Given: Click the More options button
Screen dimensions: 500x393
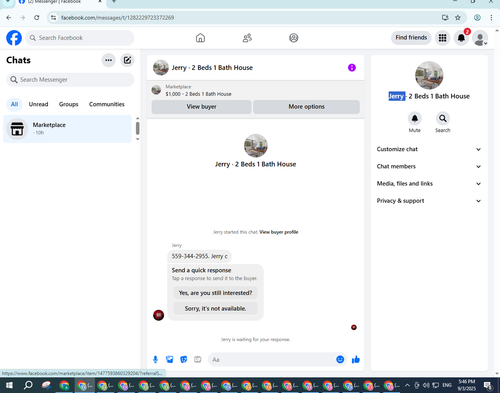Looking at the screenshot, I should (306, 107).
